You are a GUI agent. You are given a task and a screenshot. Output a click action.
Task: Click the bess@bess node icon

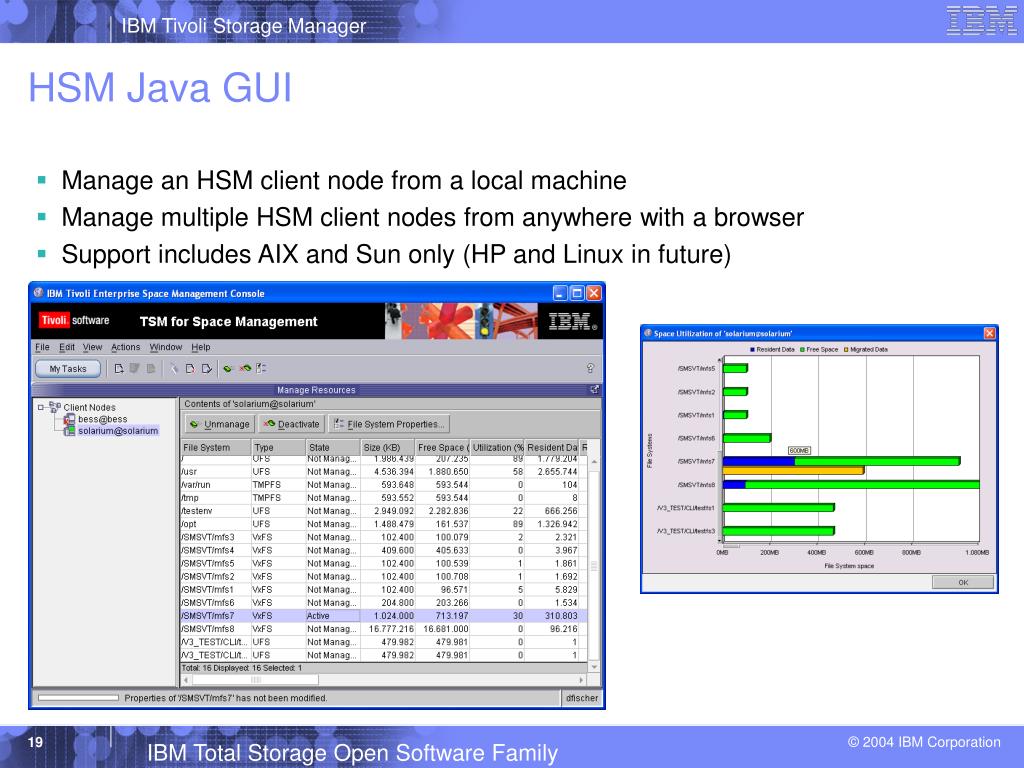tap(69, 419)
